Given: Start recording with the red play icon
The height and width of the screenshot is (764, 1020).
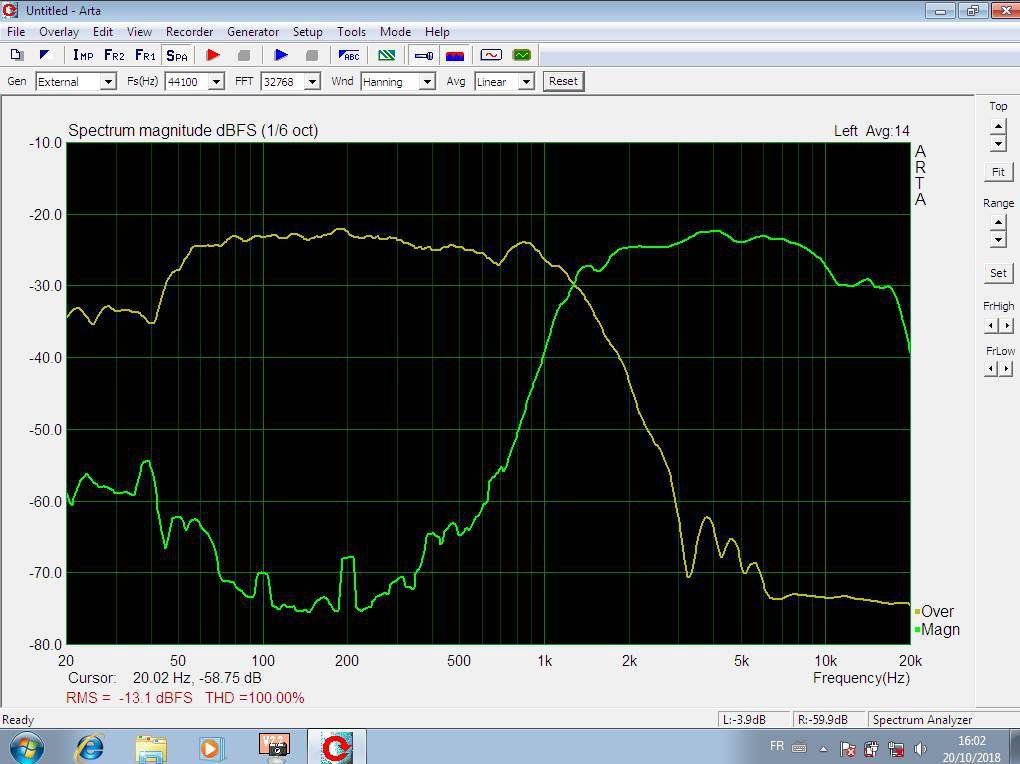Looking at the screenshot, I should [213, 55].
